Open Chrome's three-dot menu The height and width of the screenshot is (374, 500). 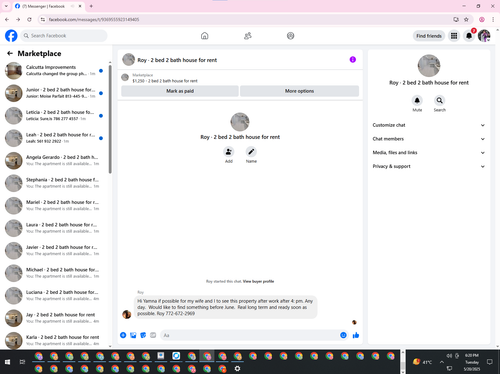[493, 20]
